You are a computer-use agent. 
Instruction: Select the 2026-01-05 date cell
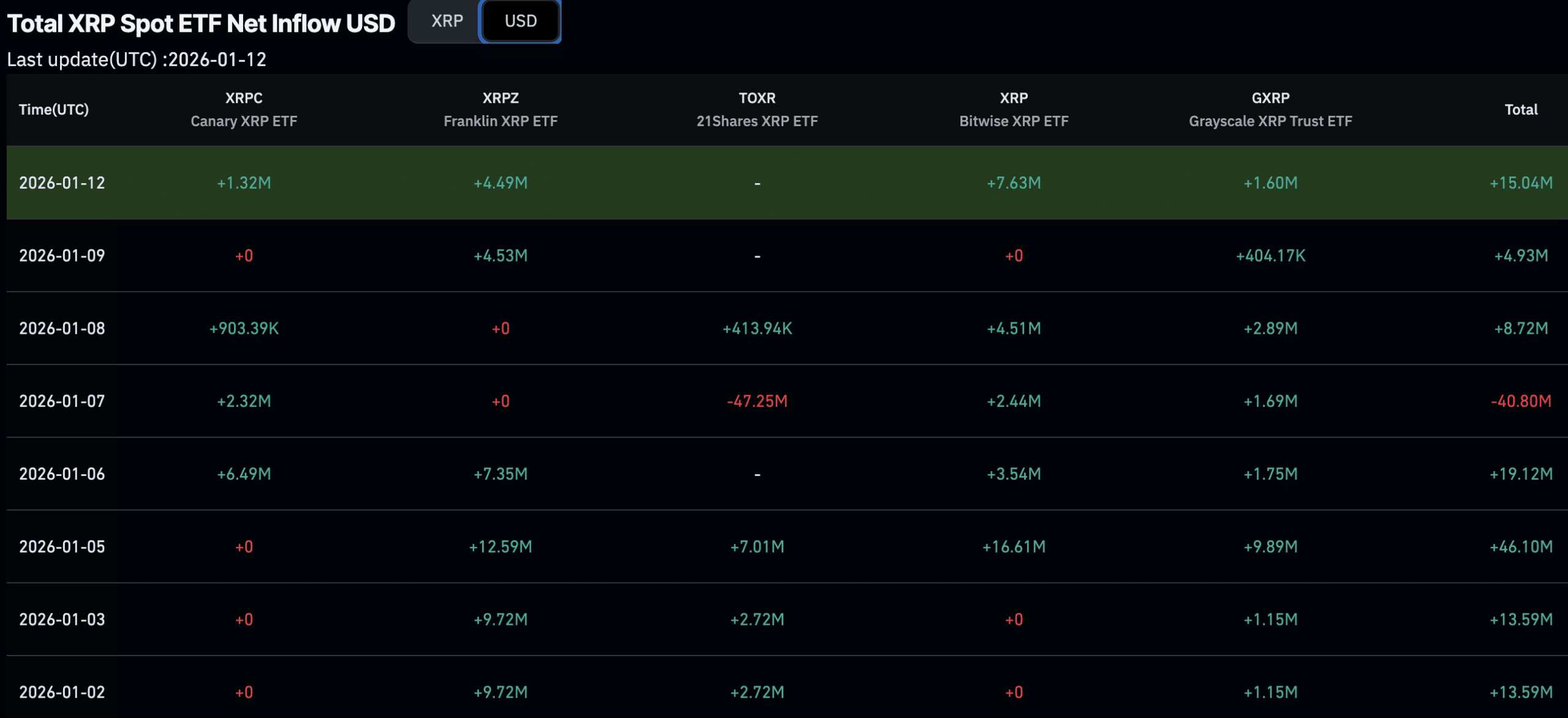61,546
